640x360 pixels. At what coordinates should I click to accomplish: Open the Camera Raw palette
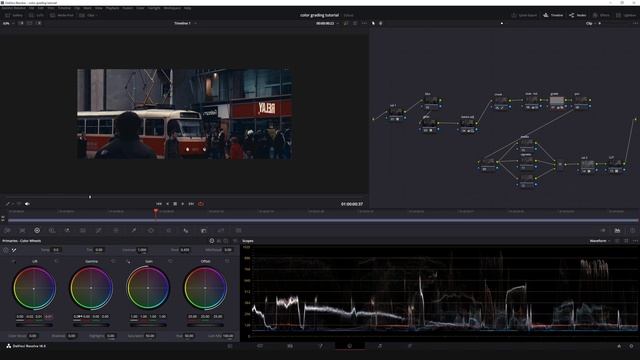[x=7, y=231]
